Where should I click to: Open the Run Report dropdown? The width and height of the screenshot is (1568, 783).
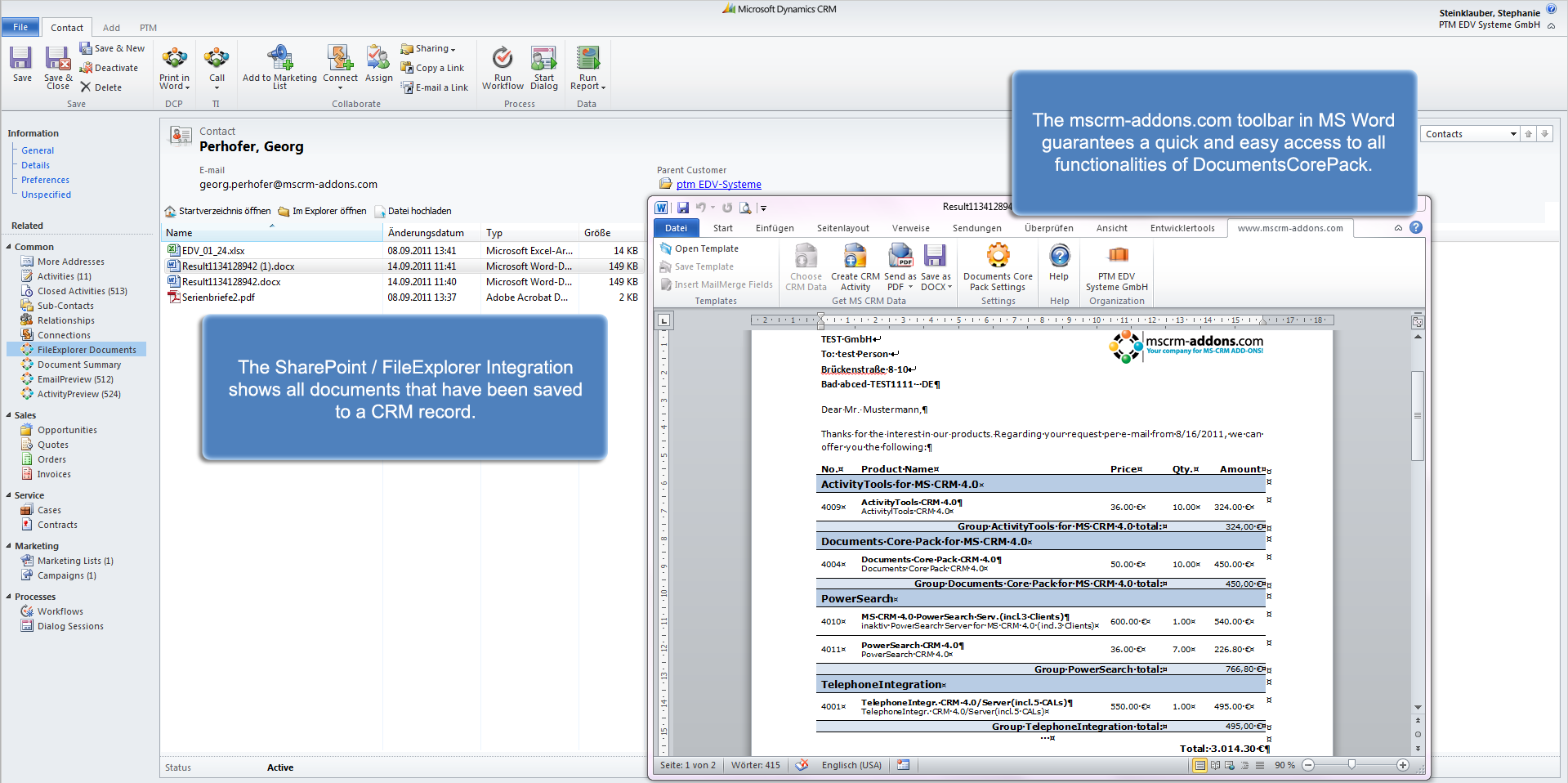[x=587, y=68]
